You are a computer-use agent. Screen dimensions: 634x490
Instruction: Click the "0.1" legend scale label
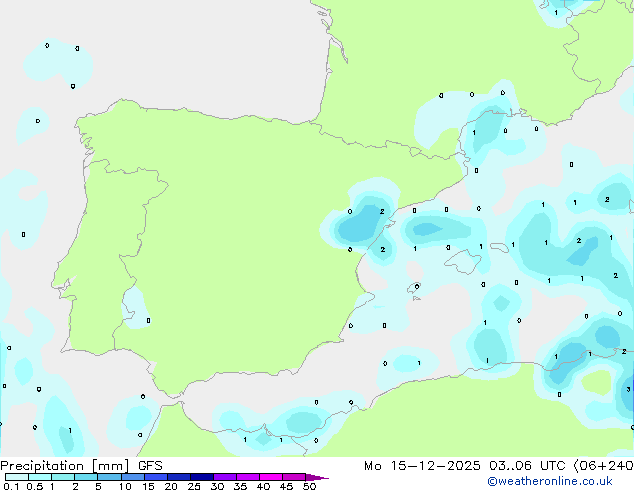11,486
